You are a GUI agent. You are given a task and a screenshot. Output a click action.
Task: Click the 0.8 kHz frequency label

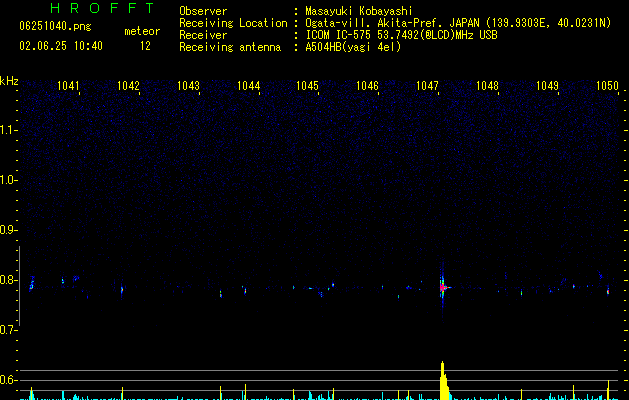(8, 280)
